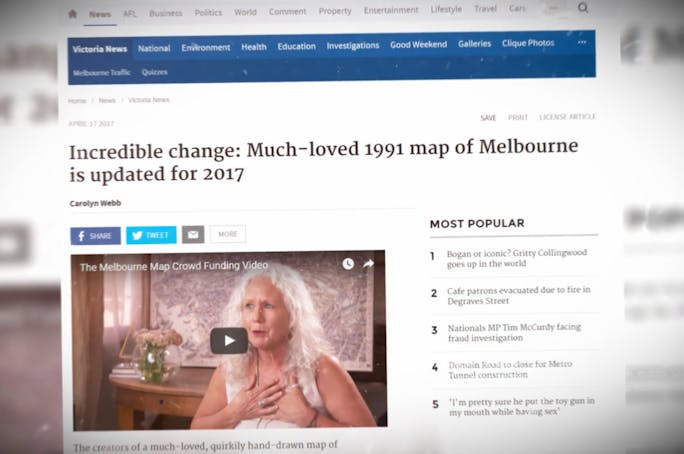
Task: Share article via Facebook button
Action: (x=96, y=236)
